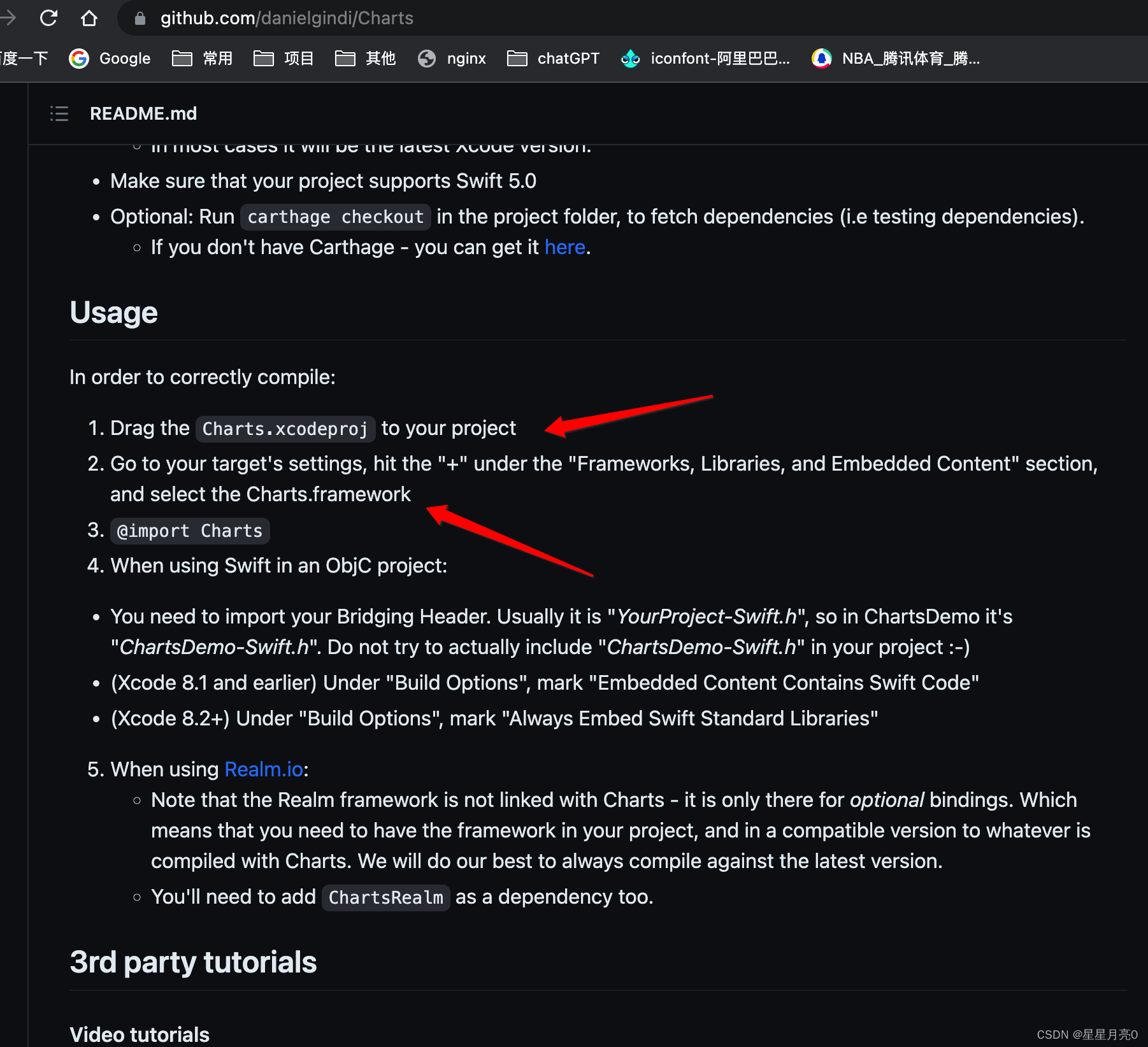Click the README.md file title
1148x1047 pixels.
tap(143, 113)
